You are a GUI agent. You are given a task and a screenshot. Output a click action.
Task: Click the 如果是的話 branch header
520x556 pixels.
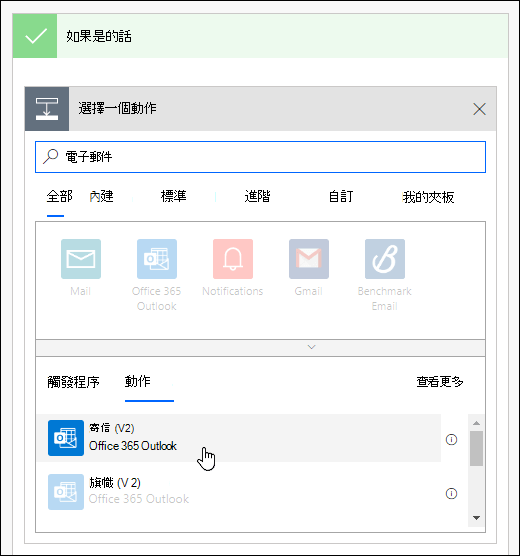[260, 36]
